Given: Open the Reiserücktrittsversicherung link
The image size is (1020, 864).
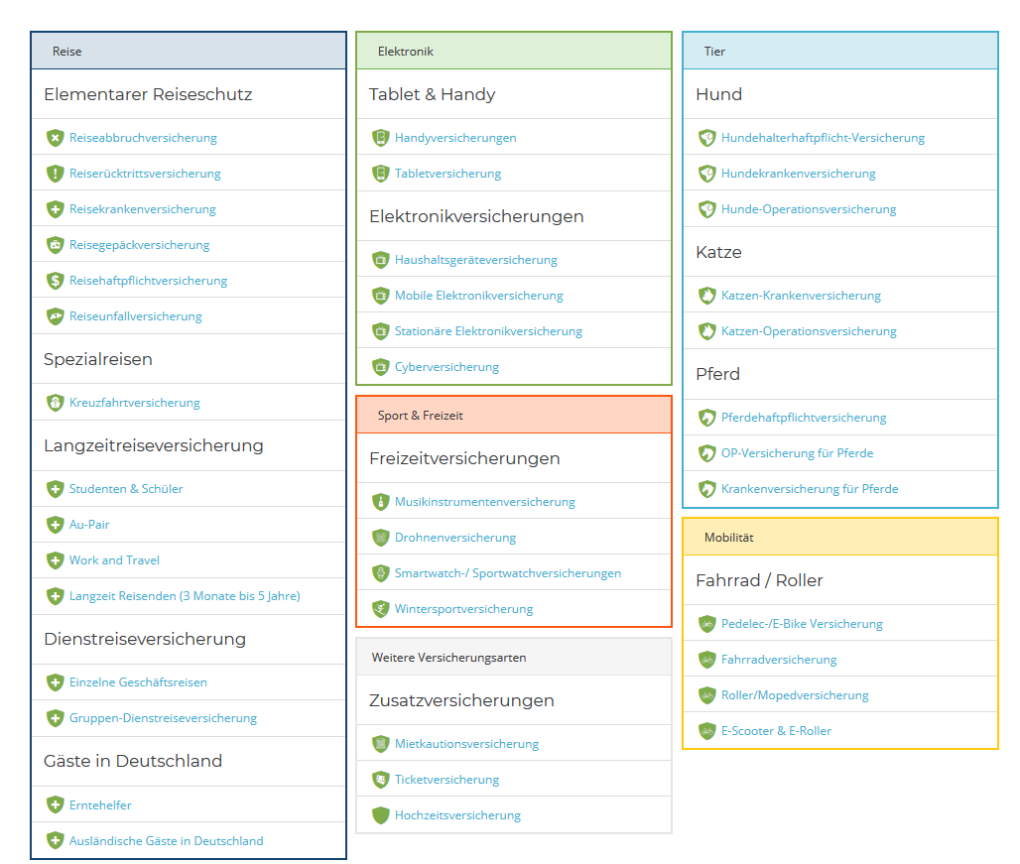Looking at the screenshot, I should (x=145, y=174).
